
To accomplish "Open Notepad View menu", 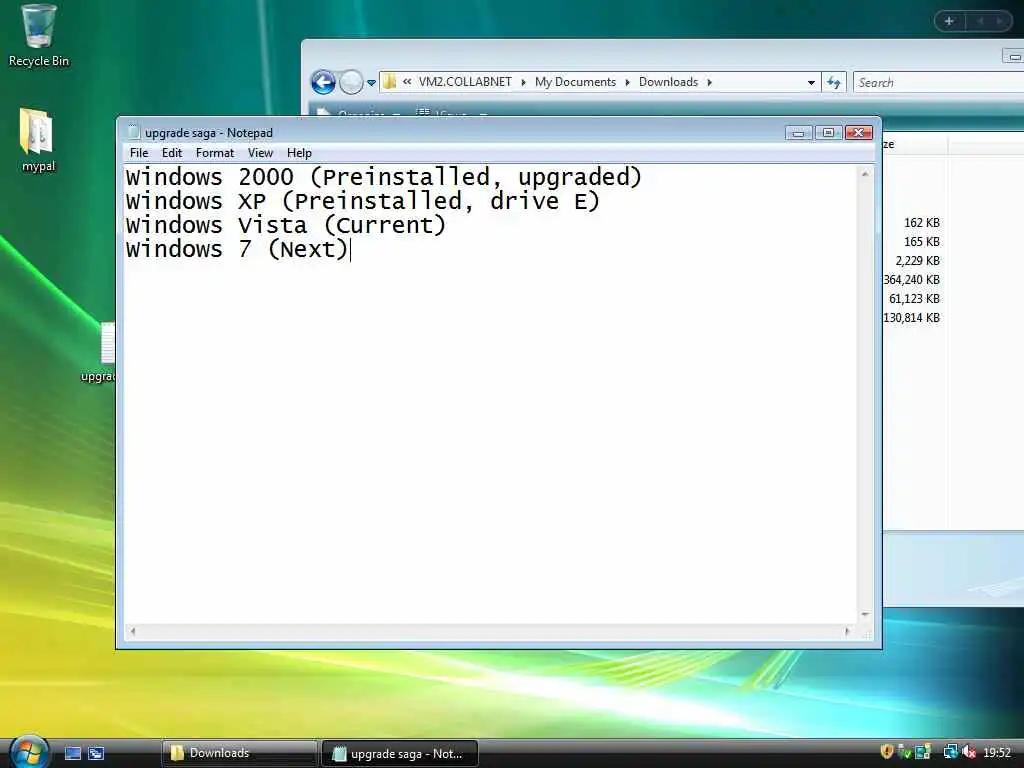I will [260, 153].
